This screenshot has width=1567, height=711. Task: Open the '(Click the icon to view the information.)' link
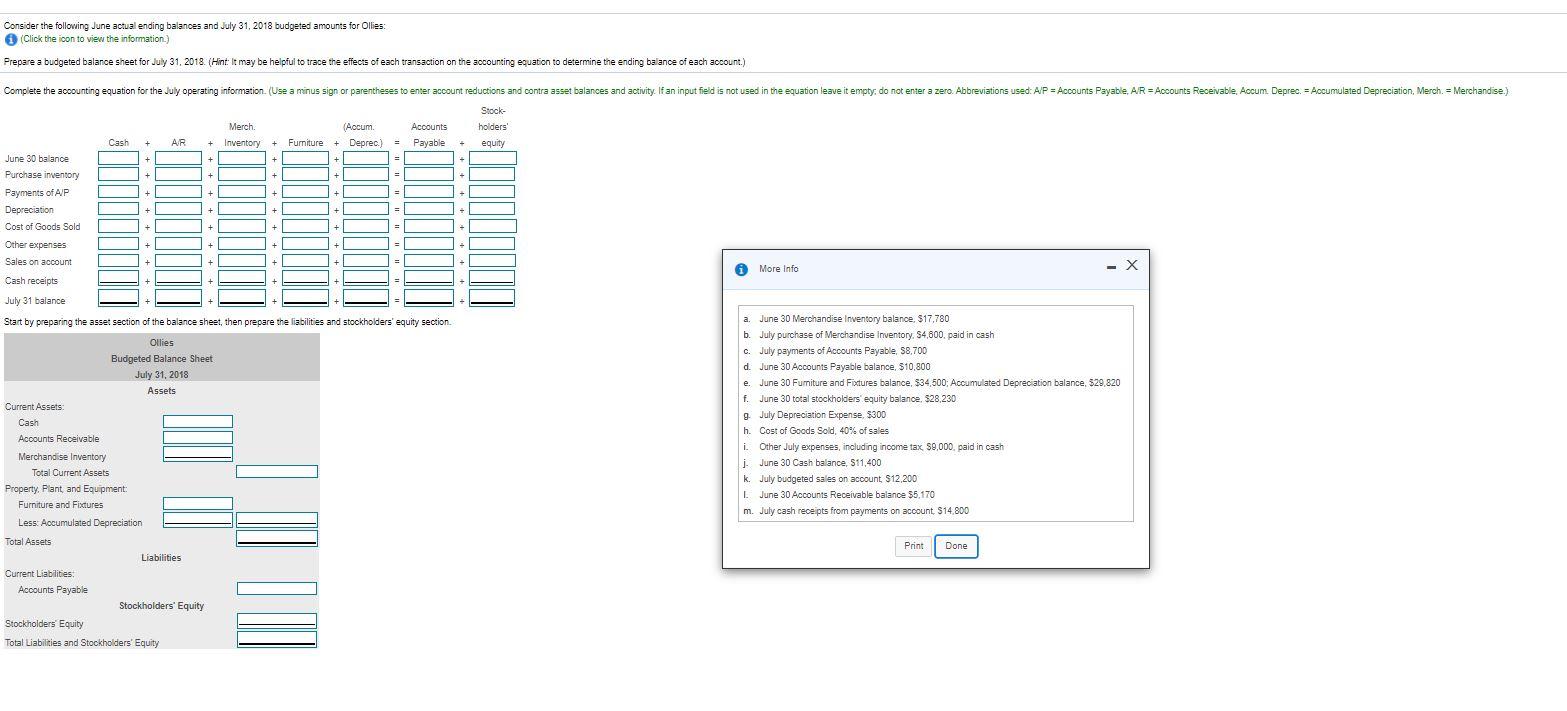point(95,39)
